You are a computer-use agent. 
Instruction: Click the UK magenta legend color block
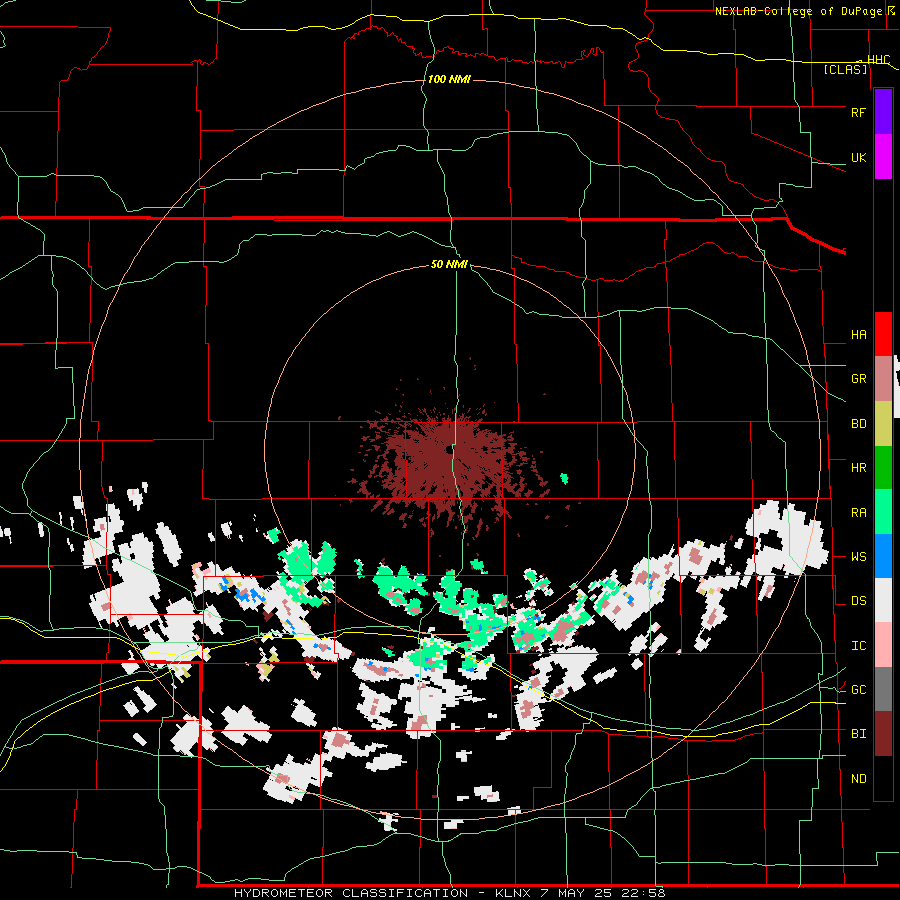tap(883, 157)
